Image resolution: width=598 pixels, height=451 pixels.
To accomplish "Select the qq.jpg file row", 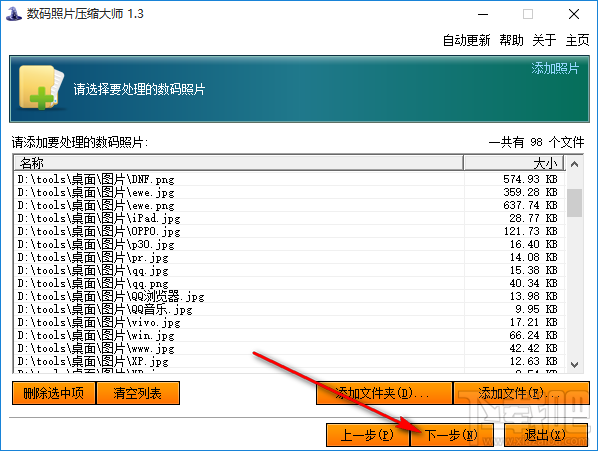I will point(290,270).
